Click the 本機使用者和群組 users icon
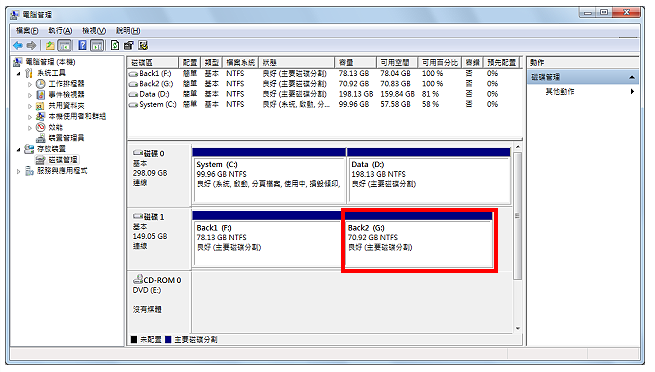This screenshot has width=655, height=372. 41,116
